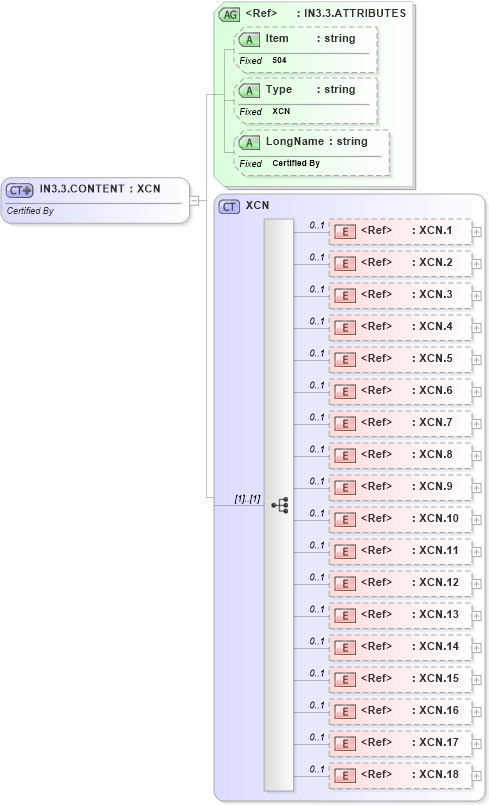Expand the XCN.18 element

477,776
